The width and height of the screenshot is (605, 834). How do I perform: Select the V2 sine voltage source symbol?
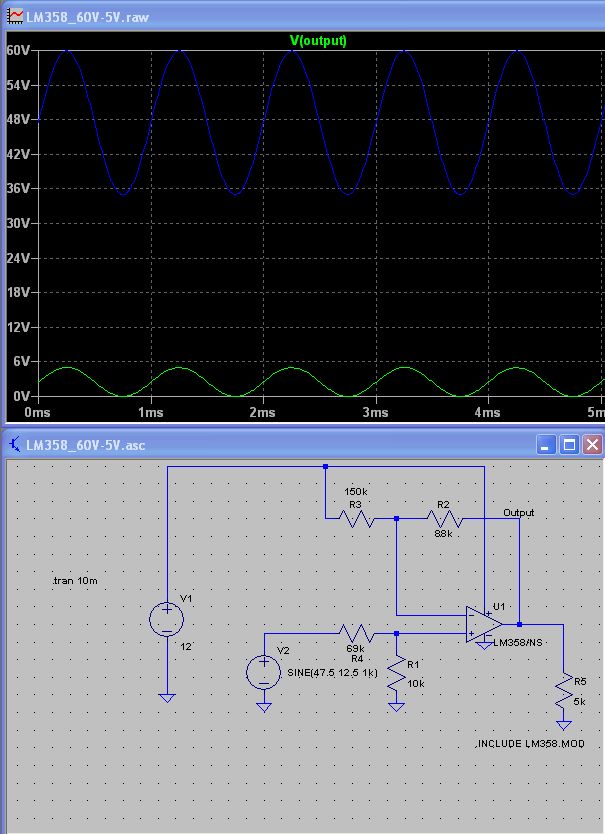263,672
